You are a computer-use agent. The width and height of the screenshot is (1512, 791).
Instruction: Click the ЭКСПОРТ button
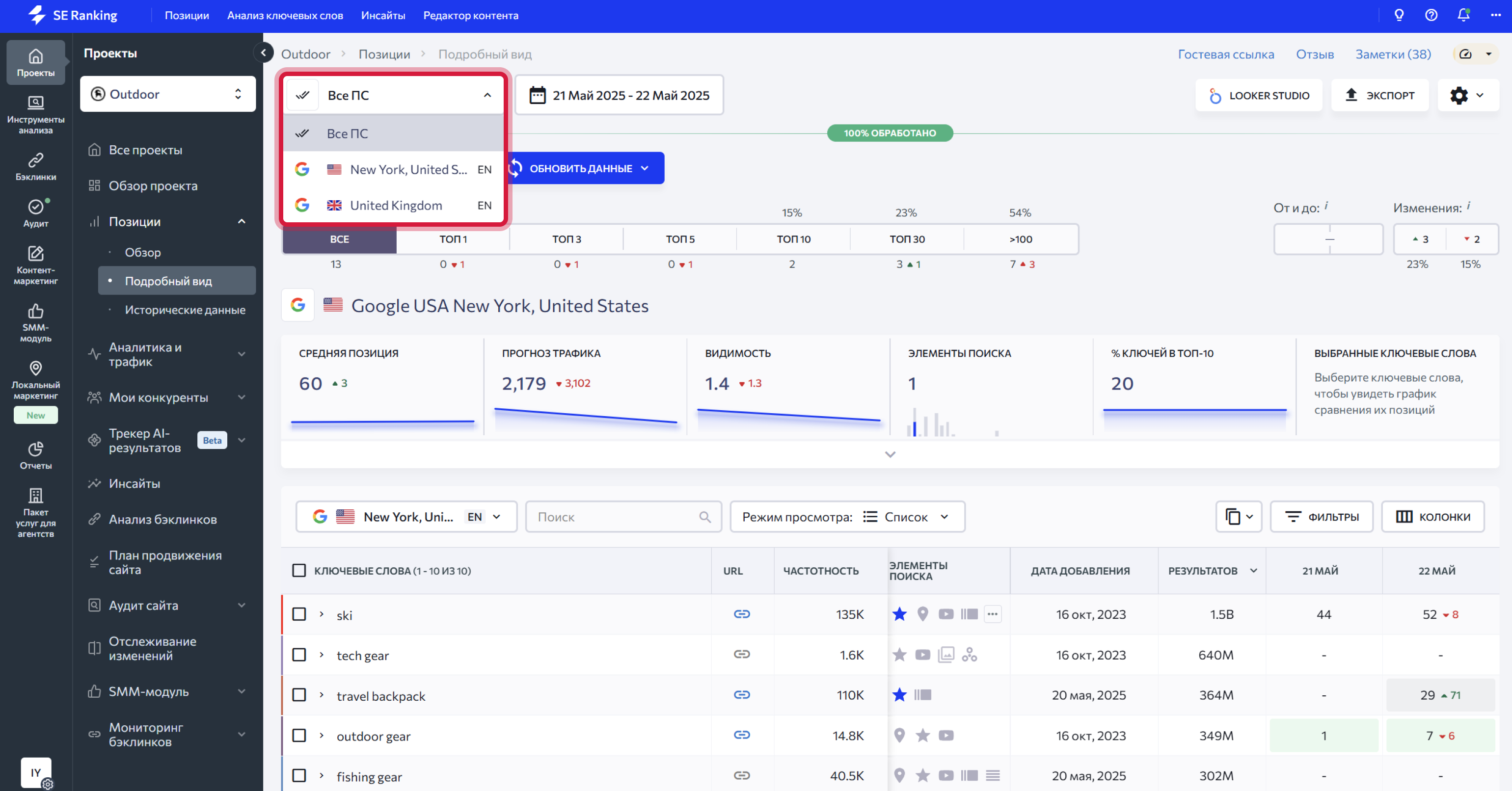[1379, 95]
